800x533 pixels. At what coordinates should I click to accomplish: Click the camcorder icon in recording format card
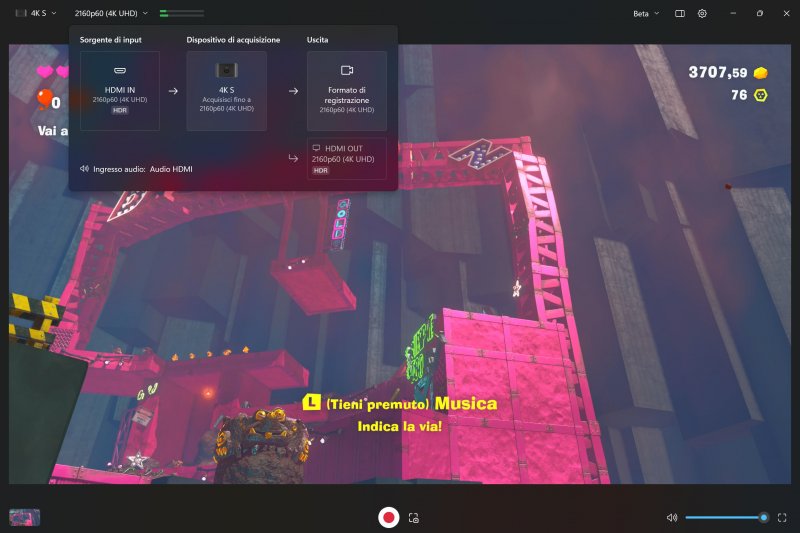point(347,70)
